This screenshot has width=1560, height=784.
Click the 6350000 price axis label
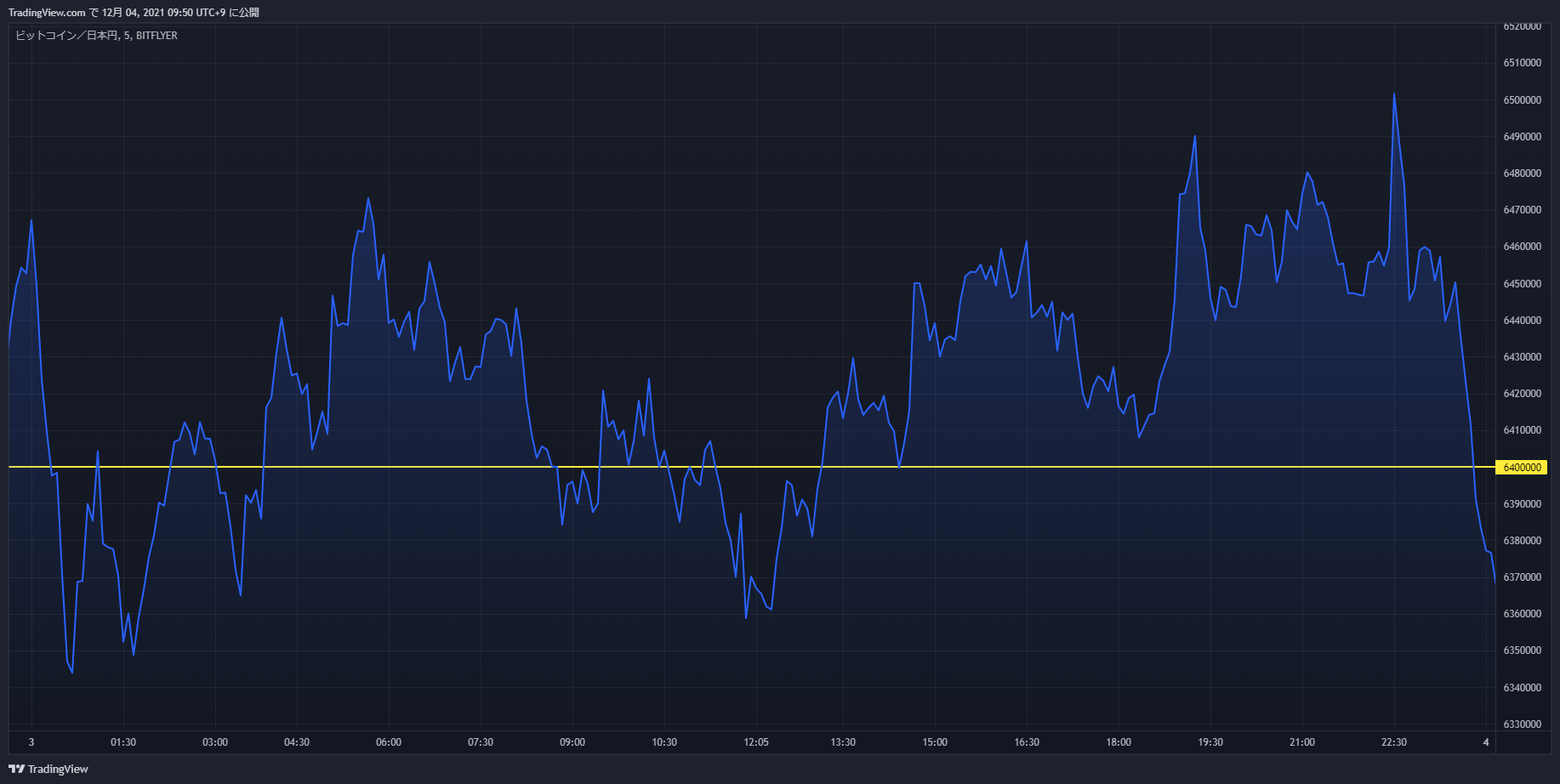click(1522, 650)
